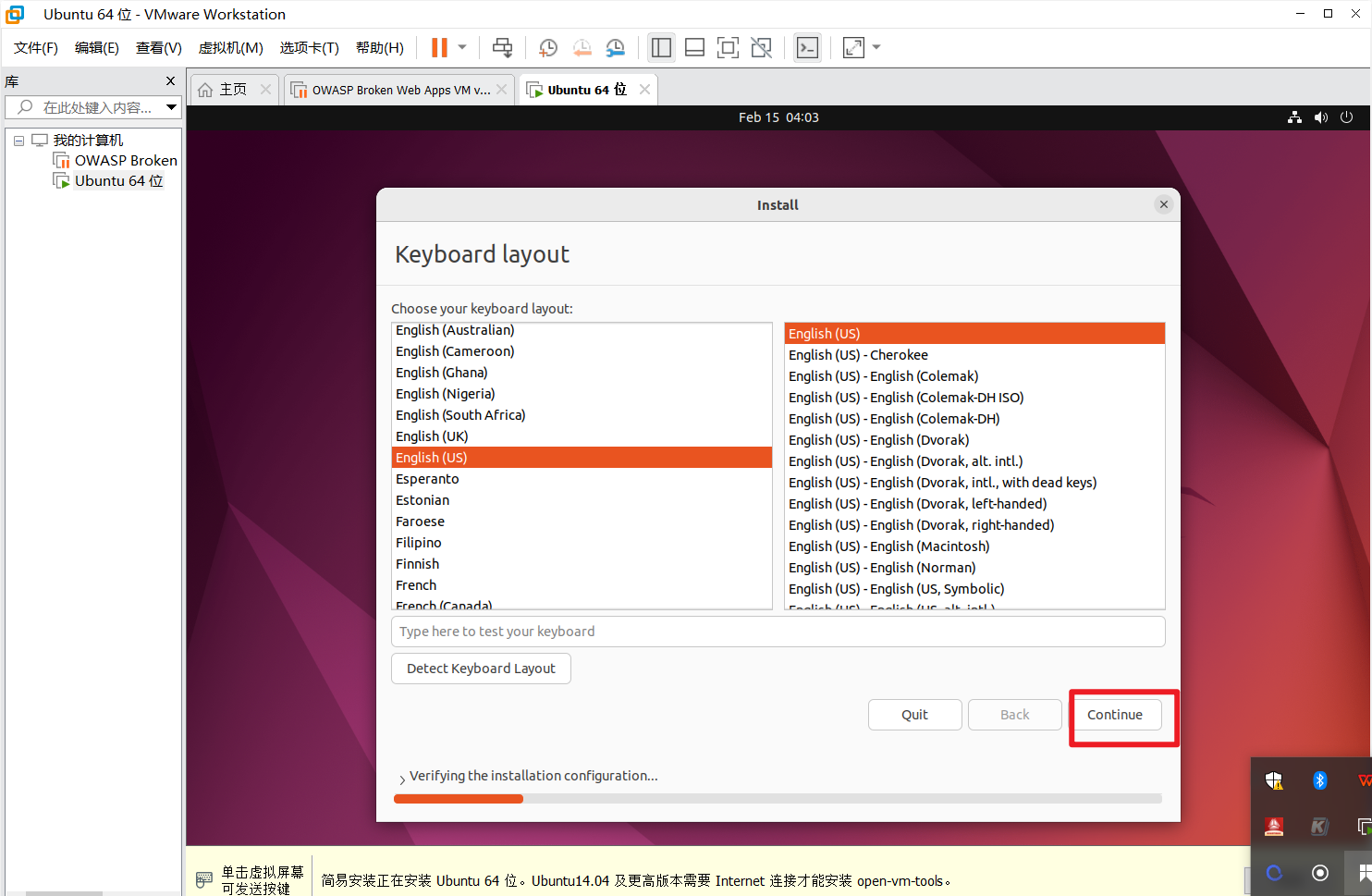1372x896 pixels.
Task: Click the keyboard test text field
Action: coord(778,632)
